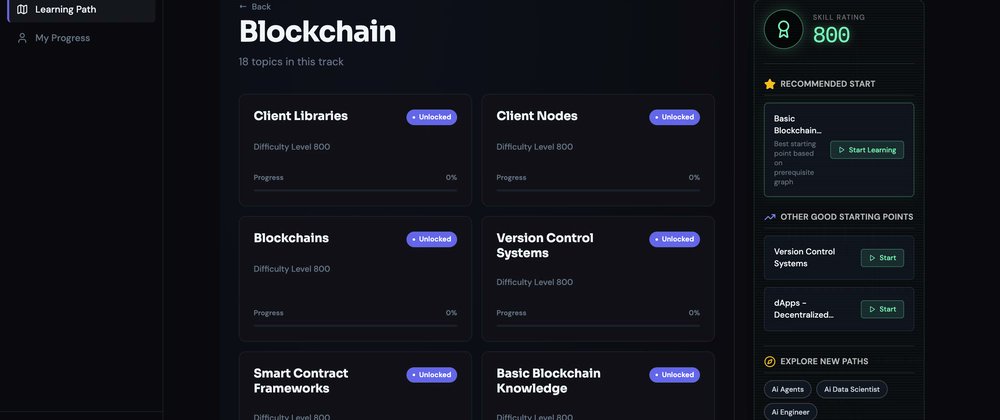This screenshot has width=1000, height=420.
Task: Click the Other Good Starting Points trend icon
Action: click(770, 216)
